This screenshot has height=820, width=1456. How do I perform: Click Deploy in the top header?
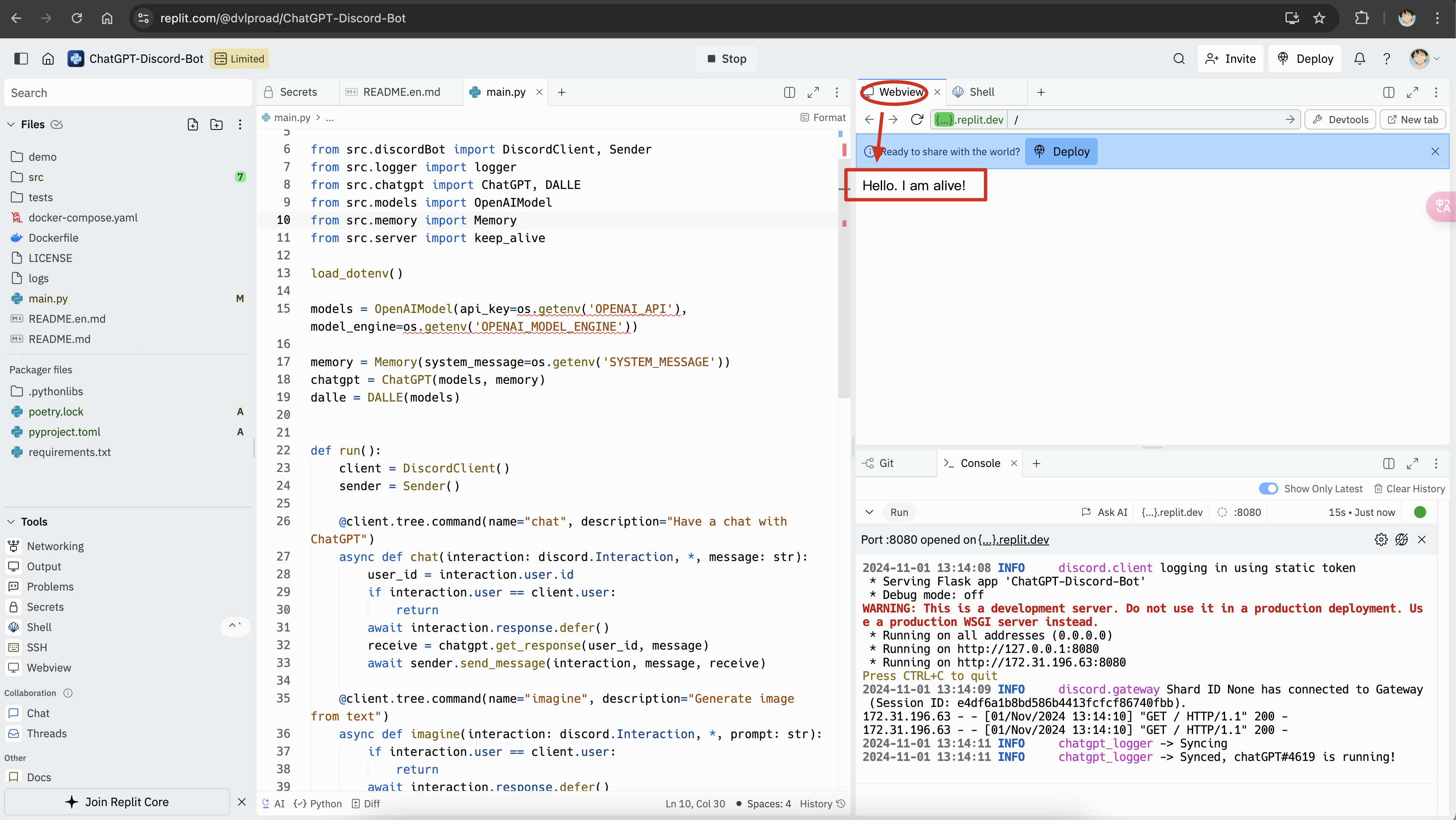(1304, 59)
